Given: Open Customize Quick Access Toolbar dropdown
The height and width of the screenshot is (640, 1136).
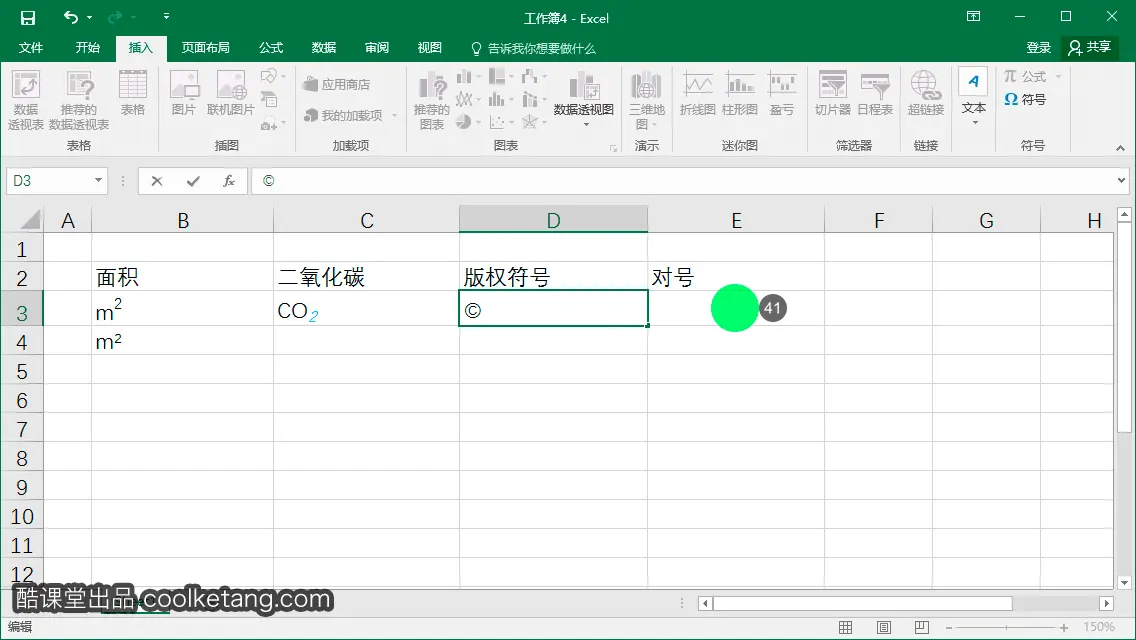Looking at the screenshot, I should 166,16.
